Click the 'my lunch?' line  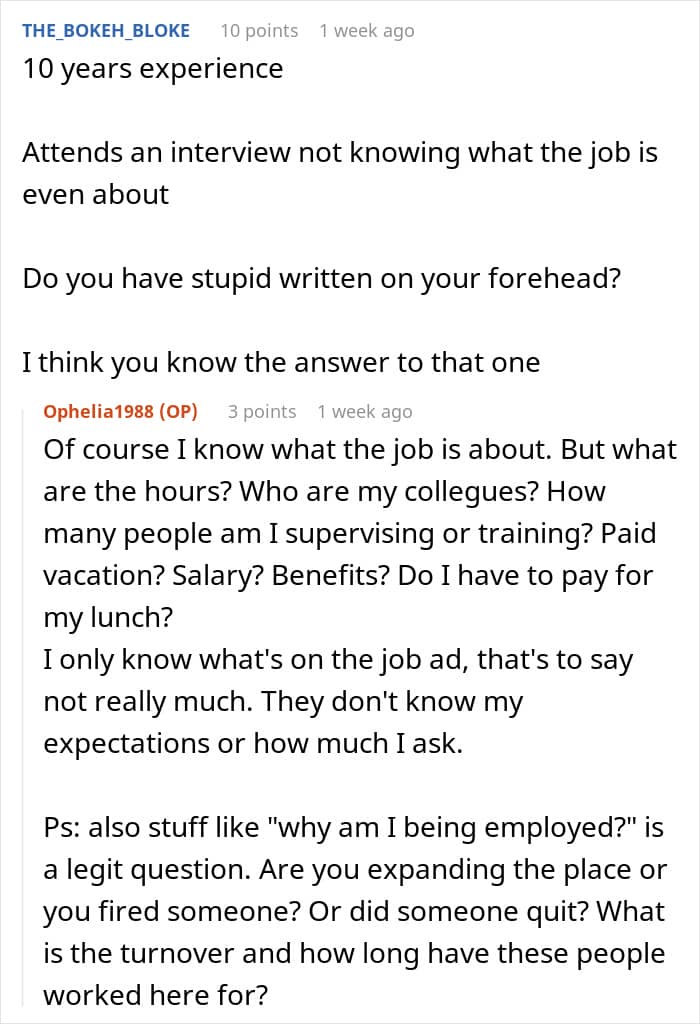[108, 618]
